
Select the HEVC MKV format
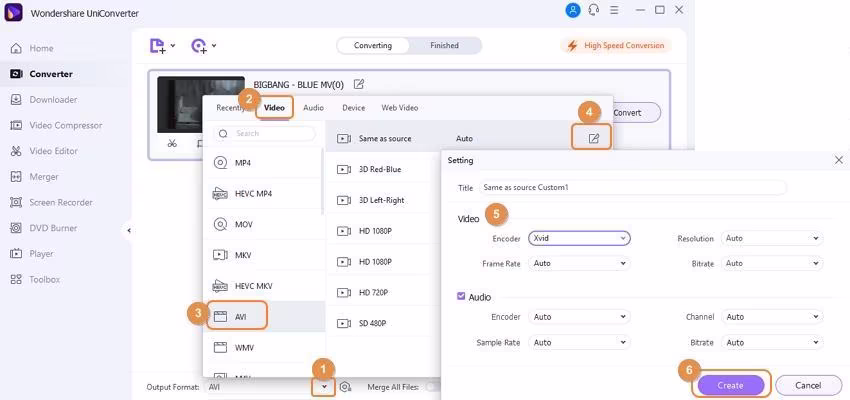[263, 286]
